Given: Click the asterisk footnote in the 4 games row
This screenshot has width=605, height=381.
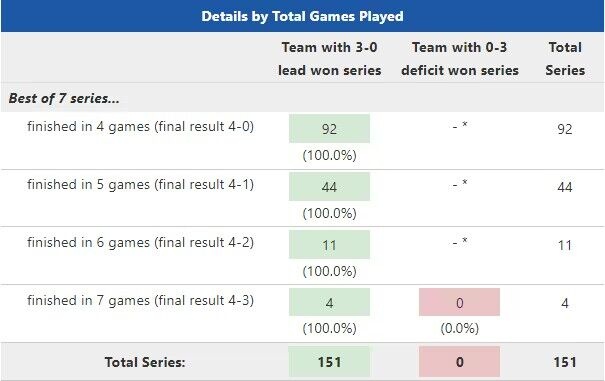Looking at the screenshot, I should click(x=465, y=124).
